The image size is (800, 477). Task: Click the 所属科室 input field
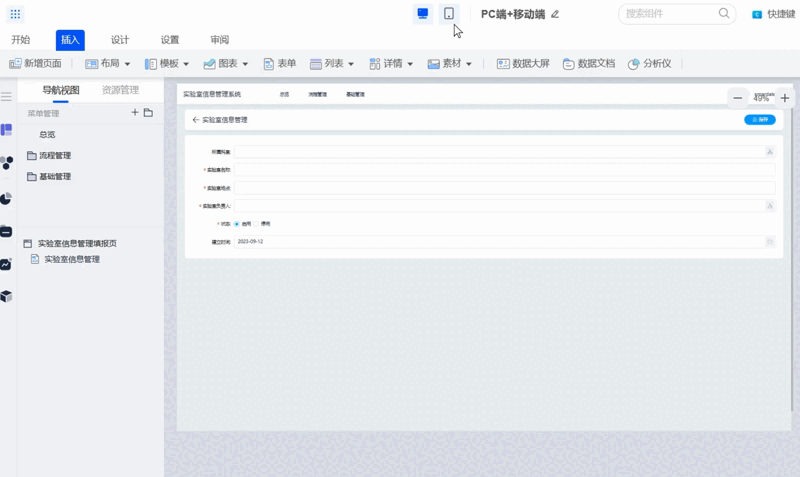pyautogui.click(x=505, y=152)
